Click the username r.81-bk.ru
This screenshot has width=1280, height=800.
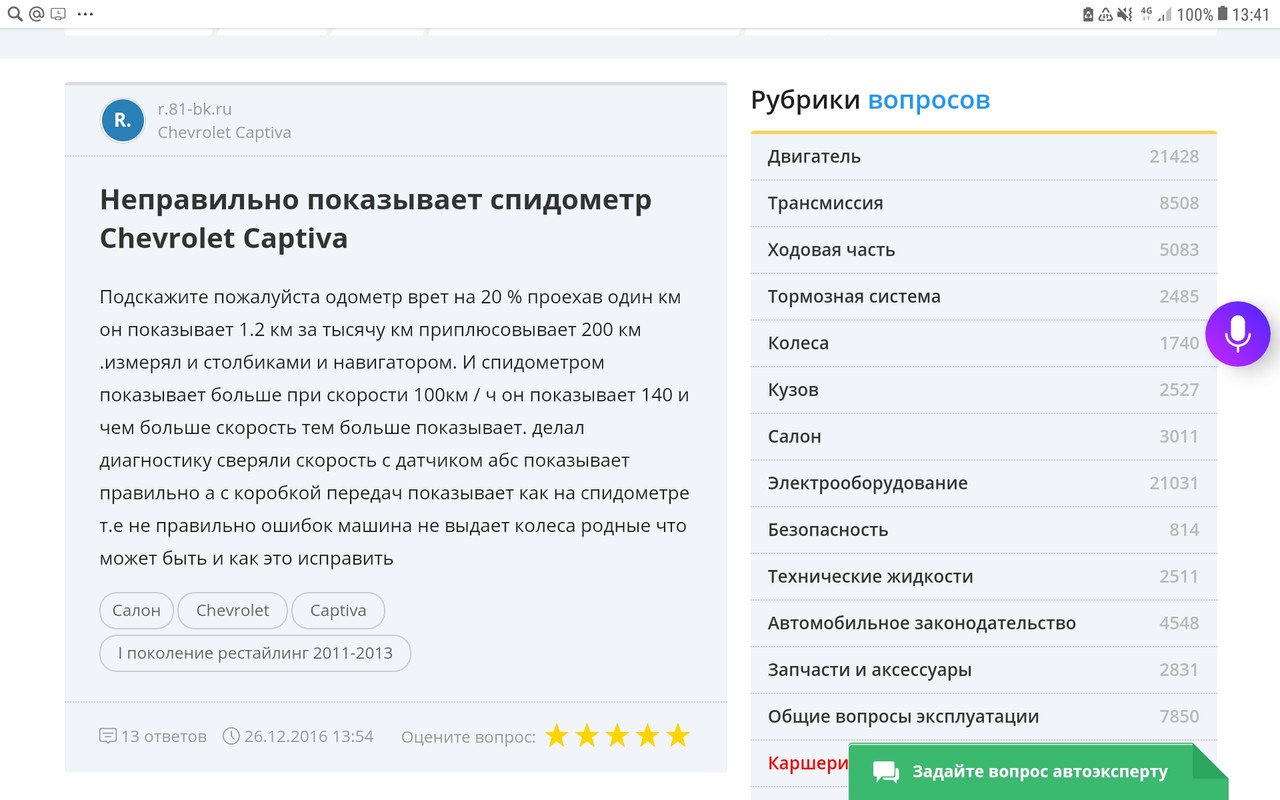tap(195, 109)
